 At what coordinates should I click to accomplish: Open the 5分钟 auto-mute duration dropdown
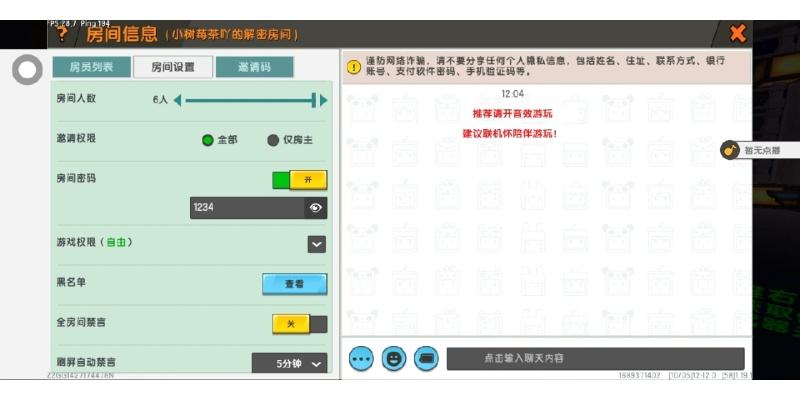pos(289,364)
